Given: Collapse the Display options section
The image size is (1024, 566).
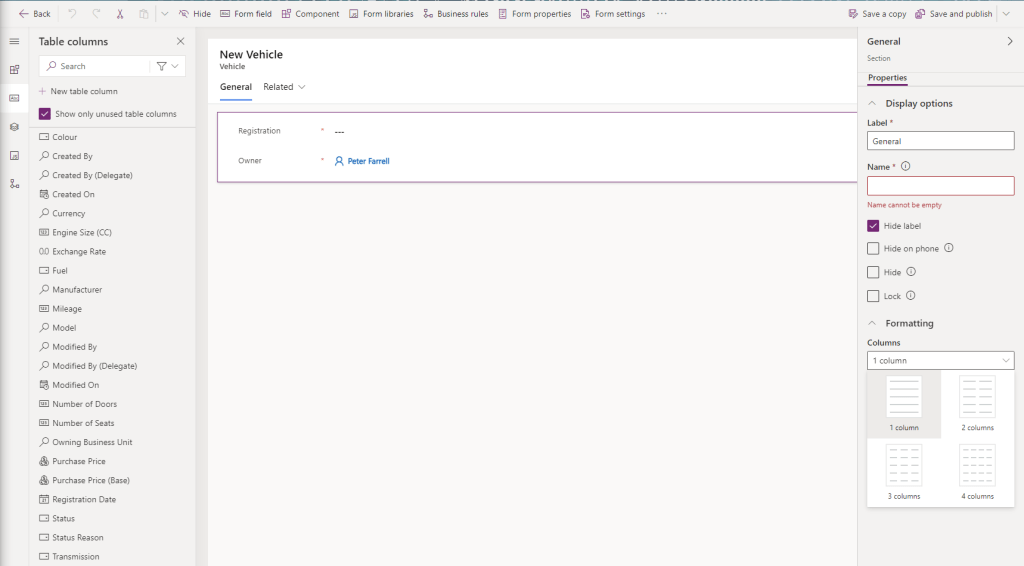Looking at the screenshot, I should (872, 103).
